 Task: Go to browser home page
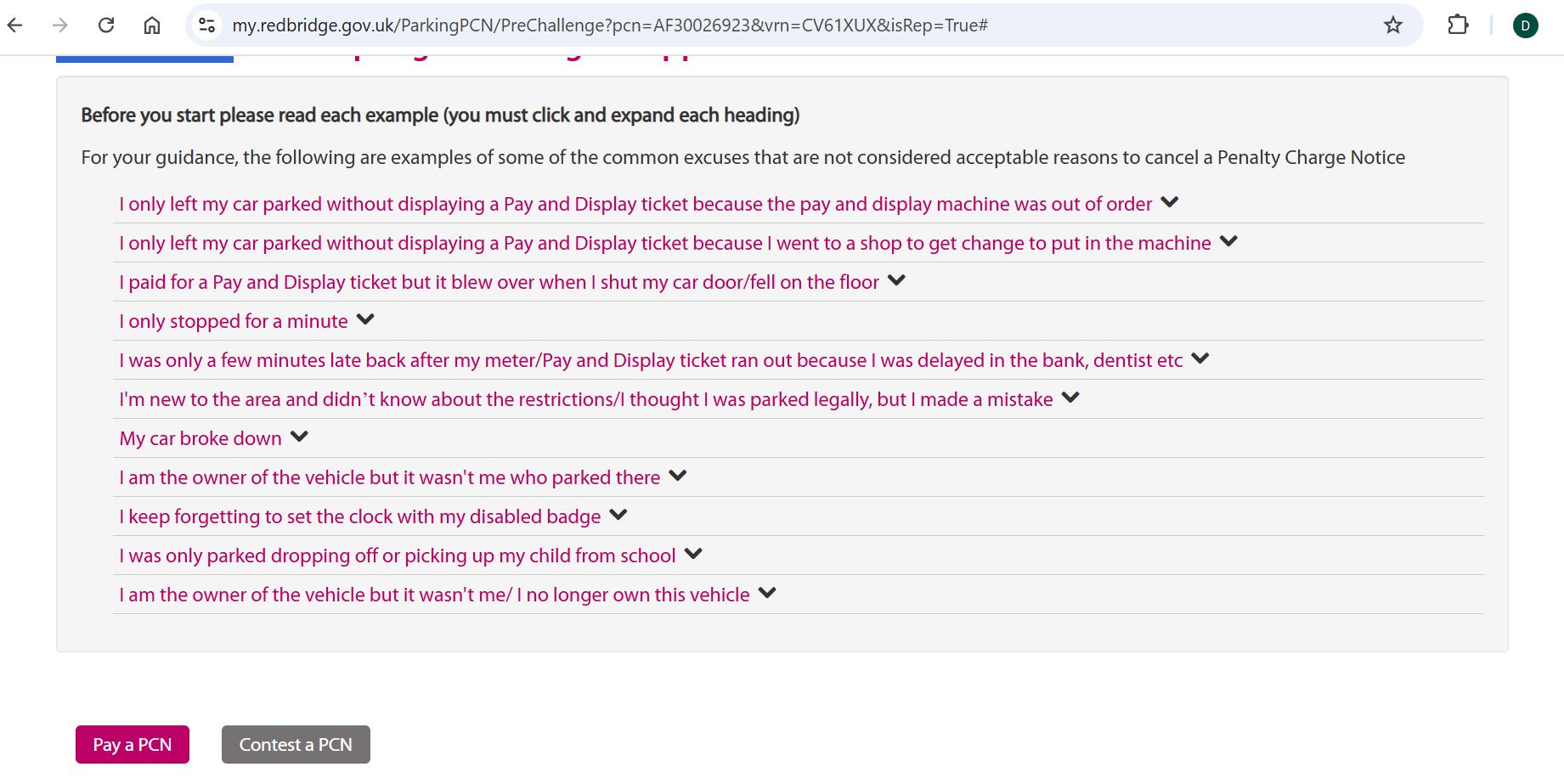tap(152, 25)
